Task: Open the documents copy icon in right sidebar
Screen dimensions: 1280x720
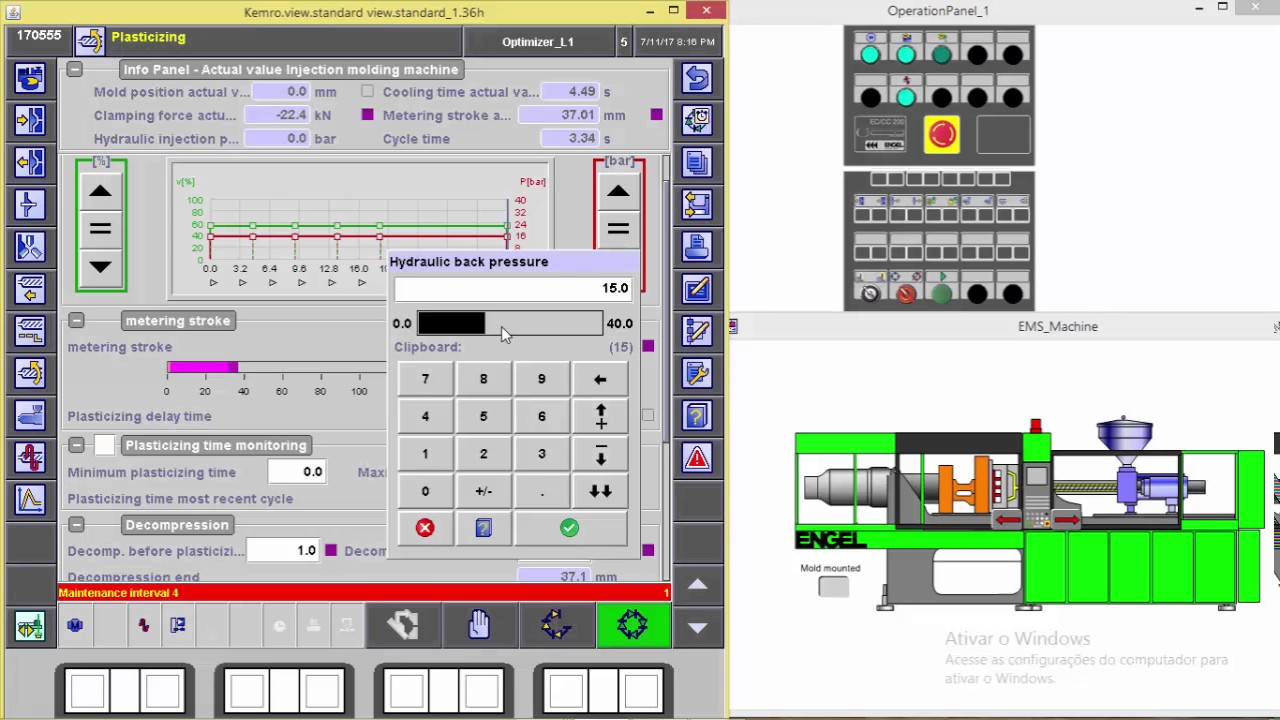Action: click(697, 161)
